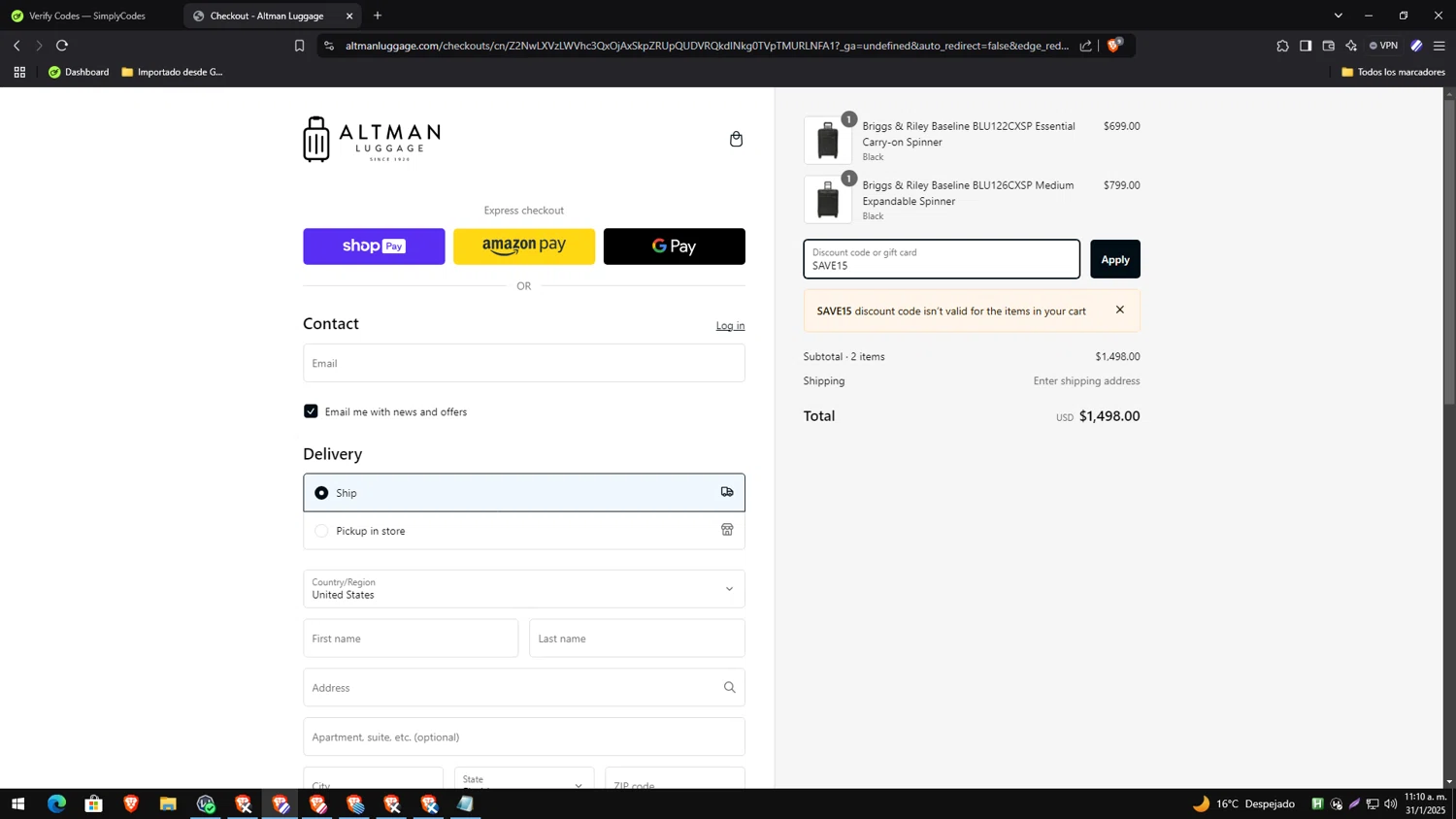Open File Explorer from the taskbar
The width and height of the screenshot is (1456, 819).
[168, 803]
